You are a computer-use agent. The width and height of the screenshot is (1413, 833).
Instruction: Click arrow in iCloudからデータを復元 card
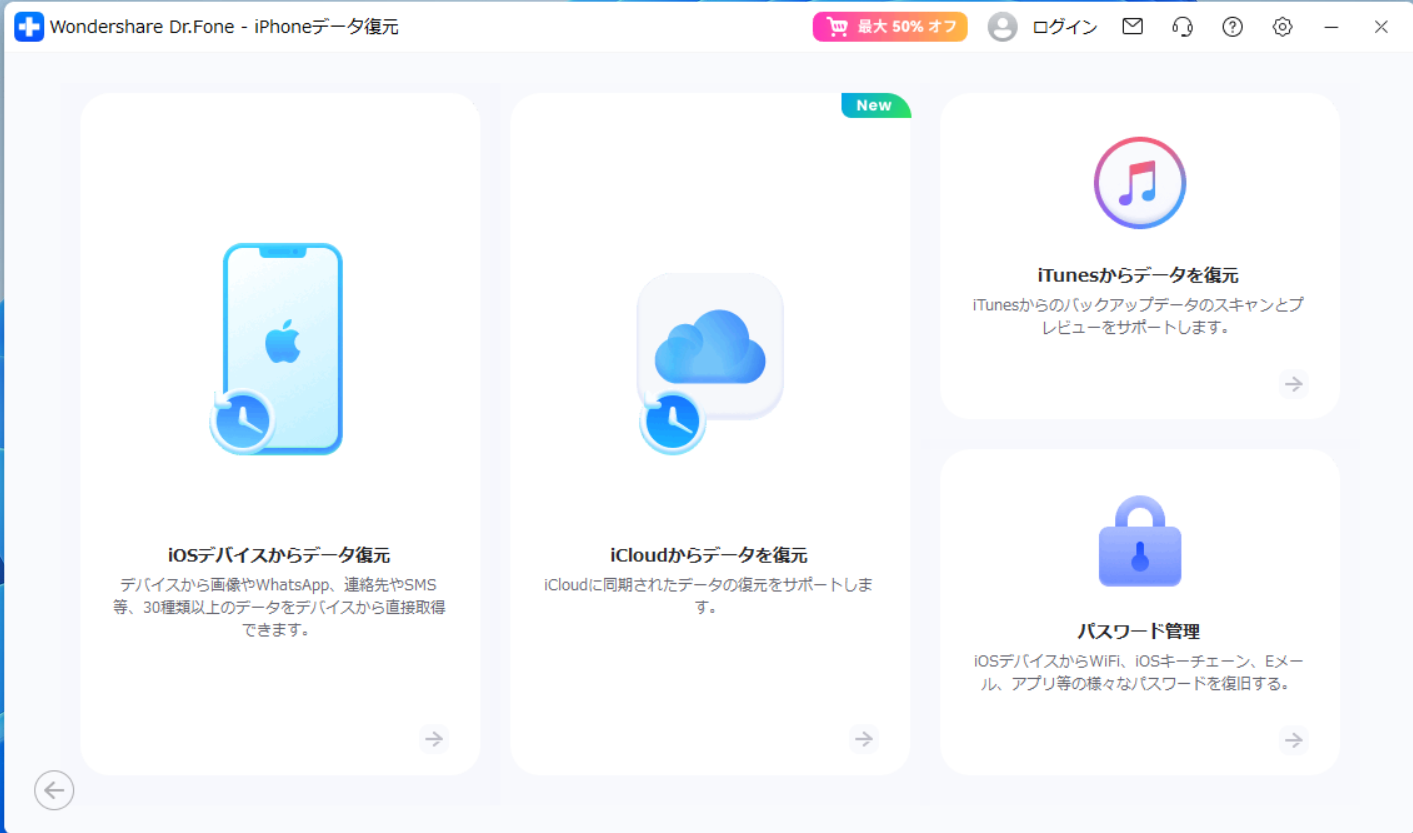pos(864,739)
